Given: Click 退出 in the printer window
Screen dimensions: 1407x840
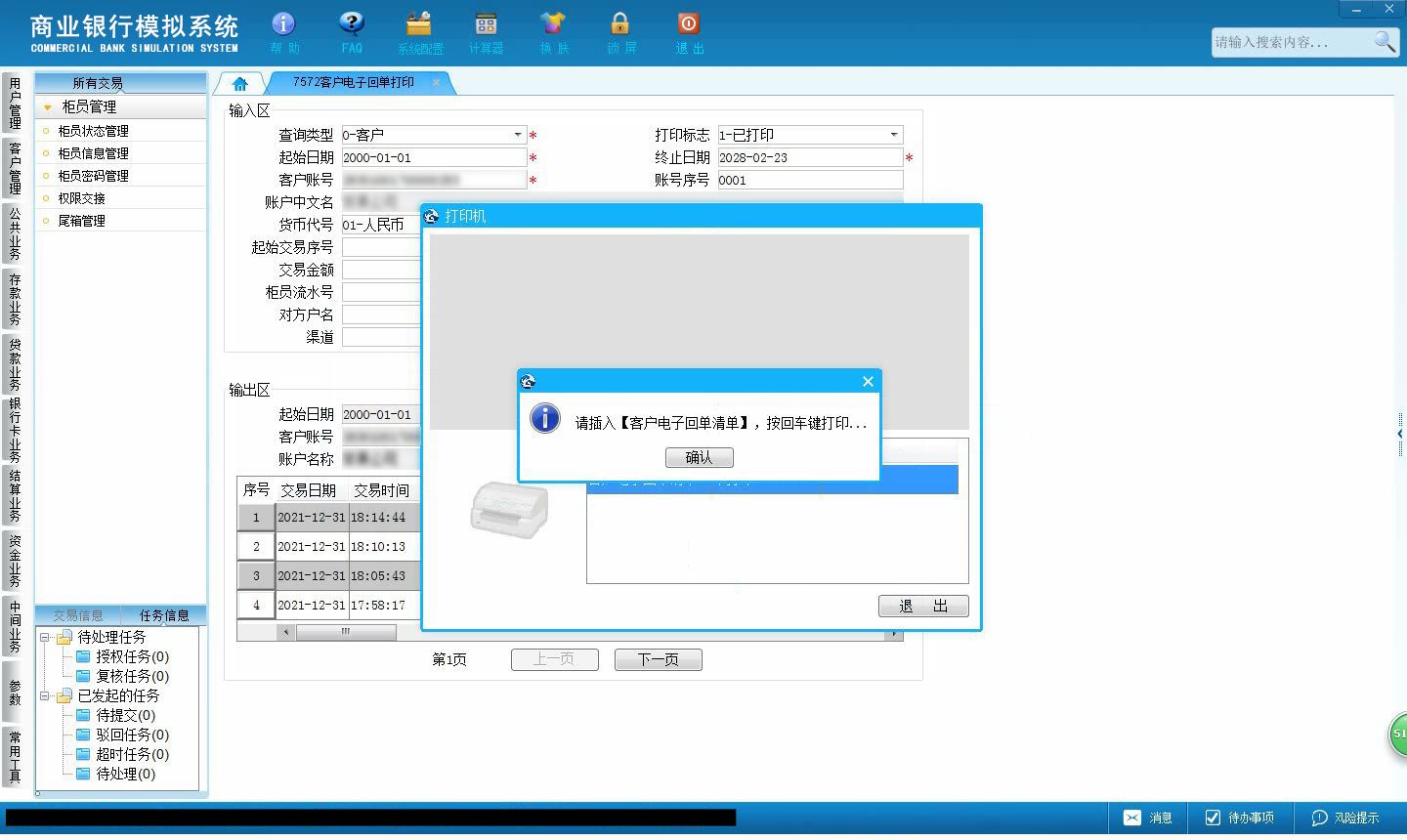Looking at the screenshot, I should (923, 606).
